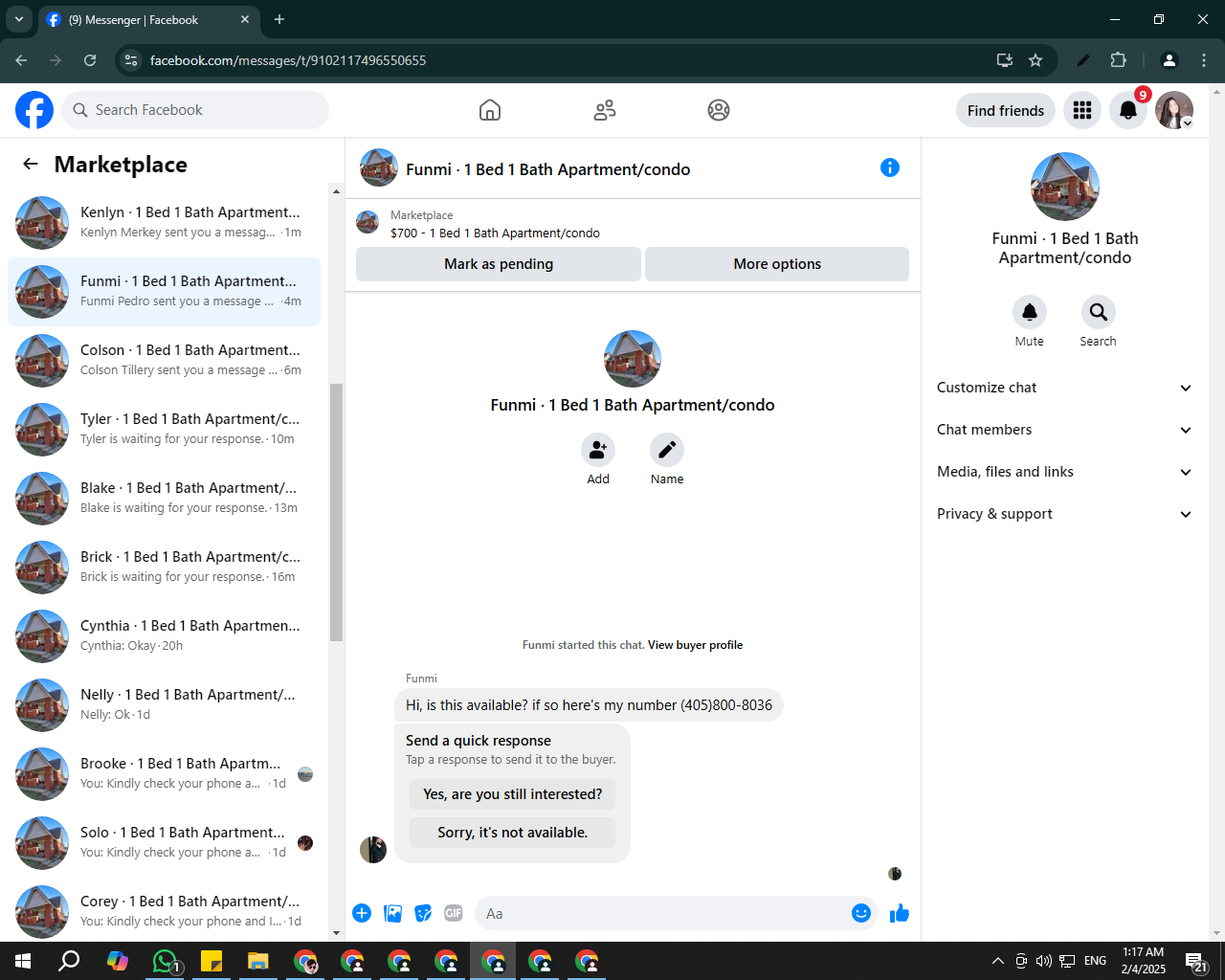Open Tyler's apartment conversation

coord(164,429)
